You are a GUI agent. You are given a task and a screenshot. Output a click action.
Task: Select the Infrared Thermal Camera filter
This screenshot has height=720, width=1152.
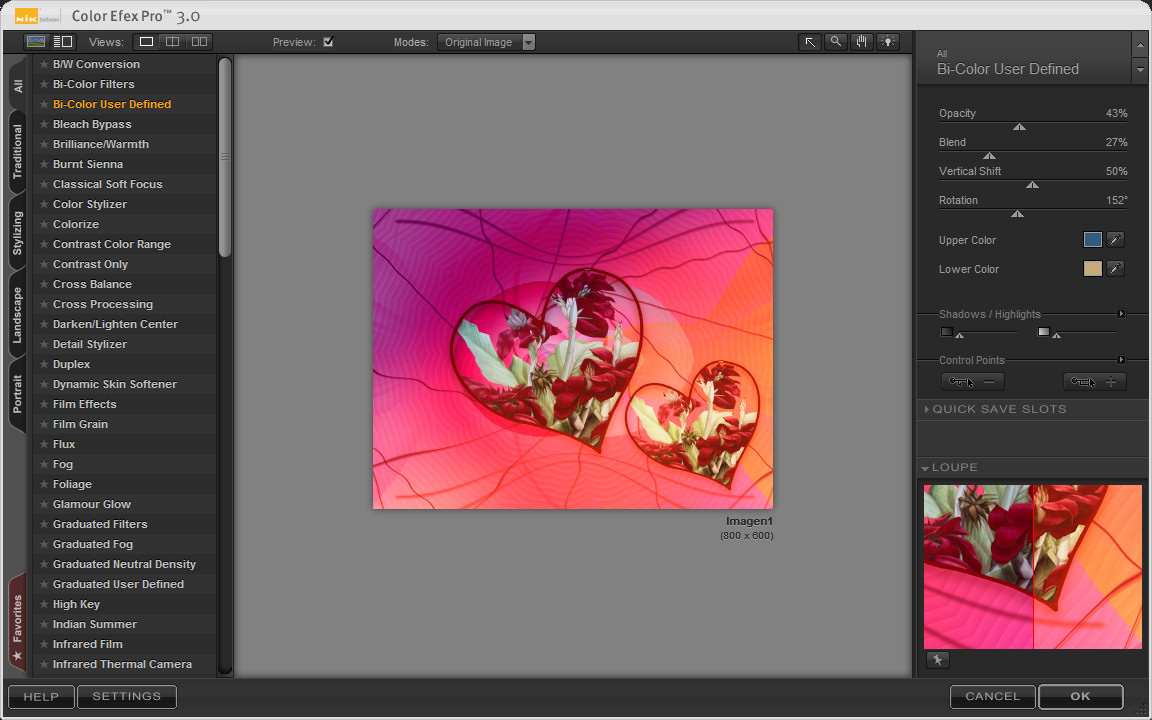122,664
